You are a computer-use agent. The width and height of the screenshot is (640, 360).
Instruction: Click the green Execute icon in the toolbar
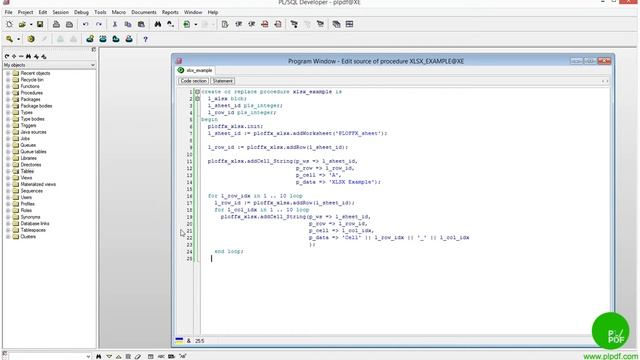click(x=187, y=24)
